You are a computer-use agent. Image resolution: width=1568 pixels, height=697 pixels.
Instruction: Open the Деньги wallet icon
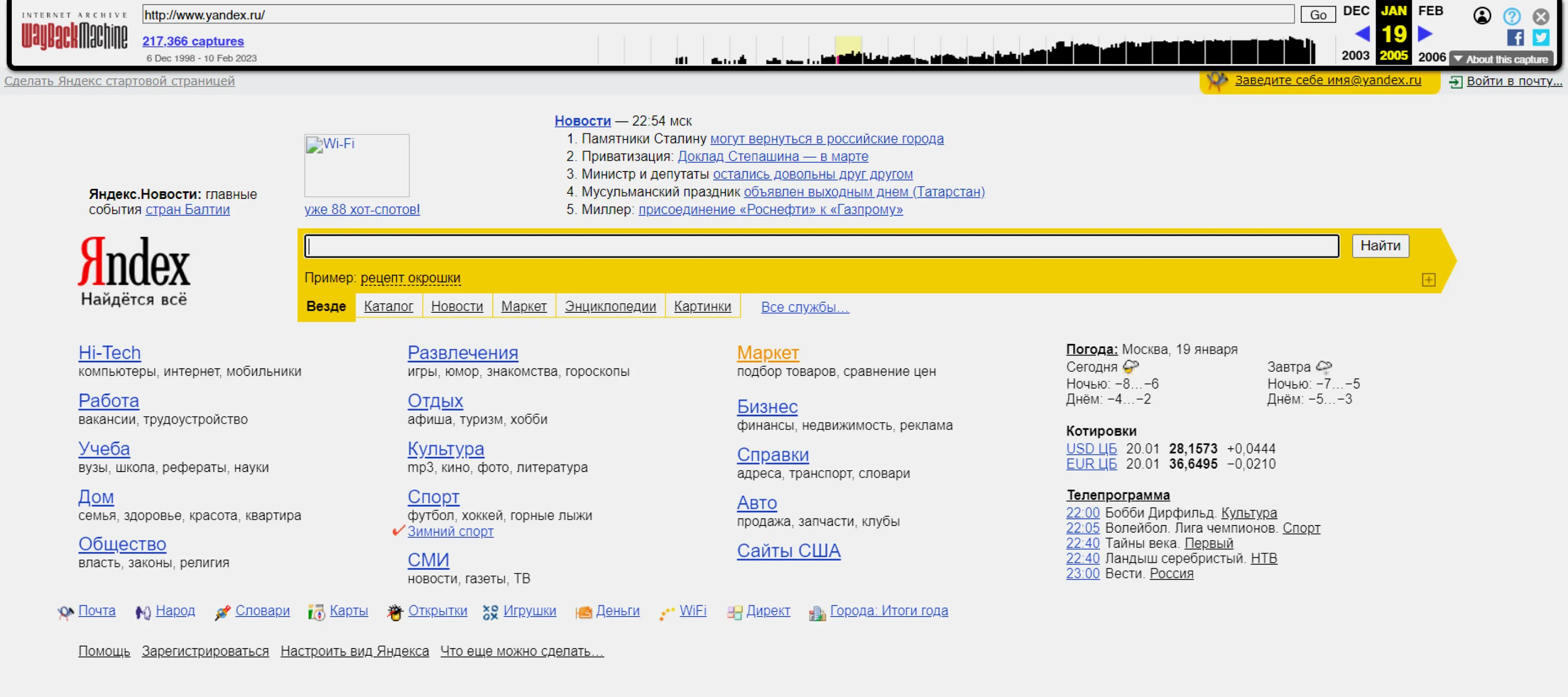(583, 612)
